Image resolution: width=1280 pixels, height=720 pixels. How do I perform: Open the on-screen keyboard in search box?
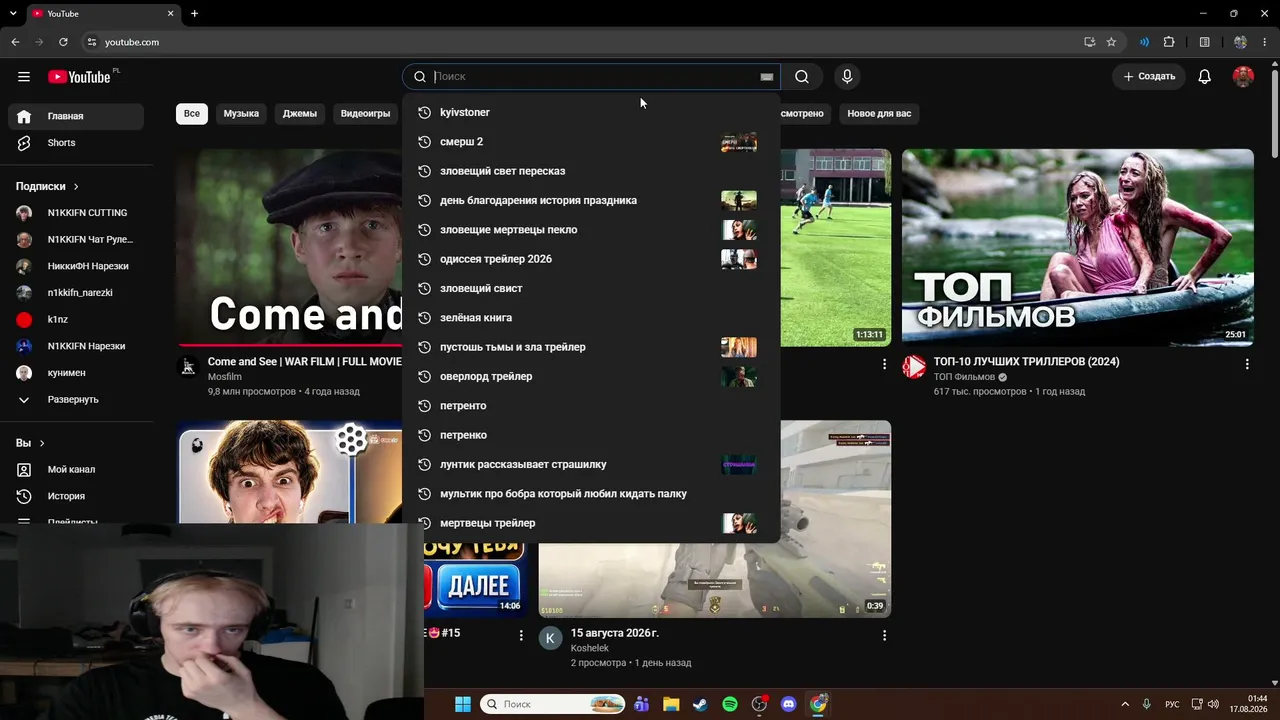(767, 77)
